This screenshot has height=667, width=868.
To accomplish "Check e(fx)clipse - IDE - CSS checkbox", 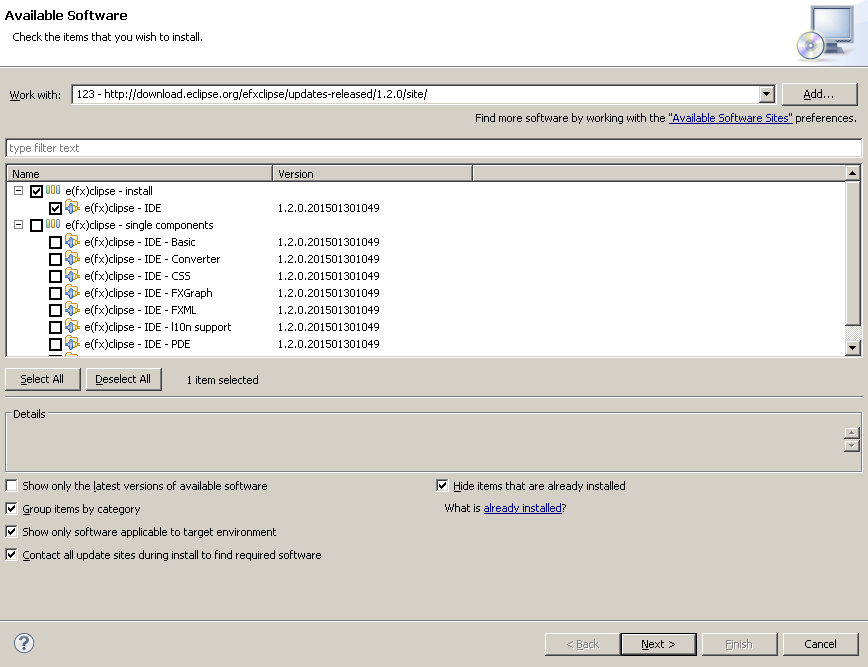I will coord(55,276).
